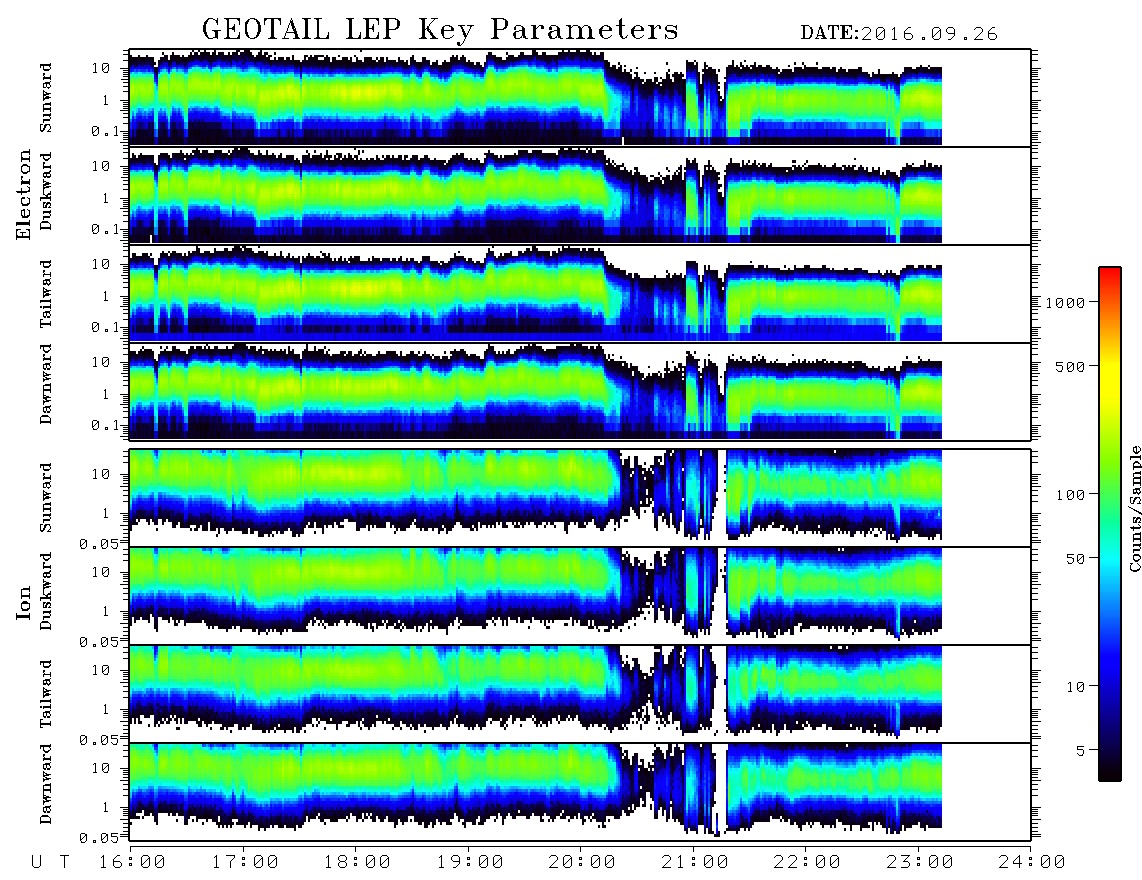1142x880 pixels.
Task: Click the 22:00 time axis label
Action: coord(807,863)
